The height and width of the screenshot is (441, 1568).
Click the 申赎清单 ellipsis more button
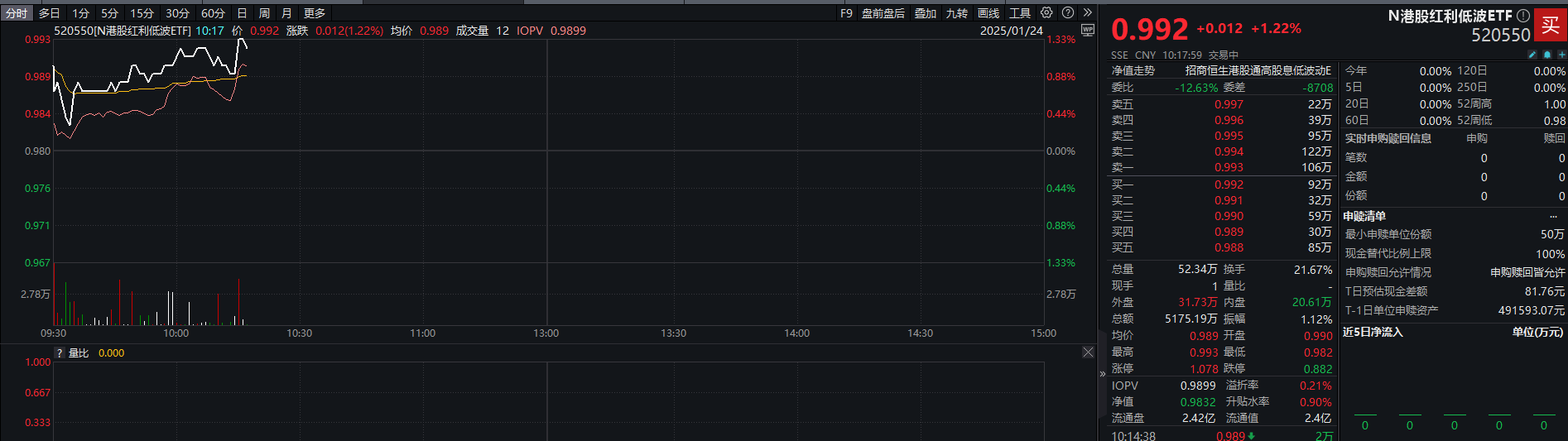1553,216
